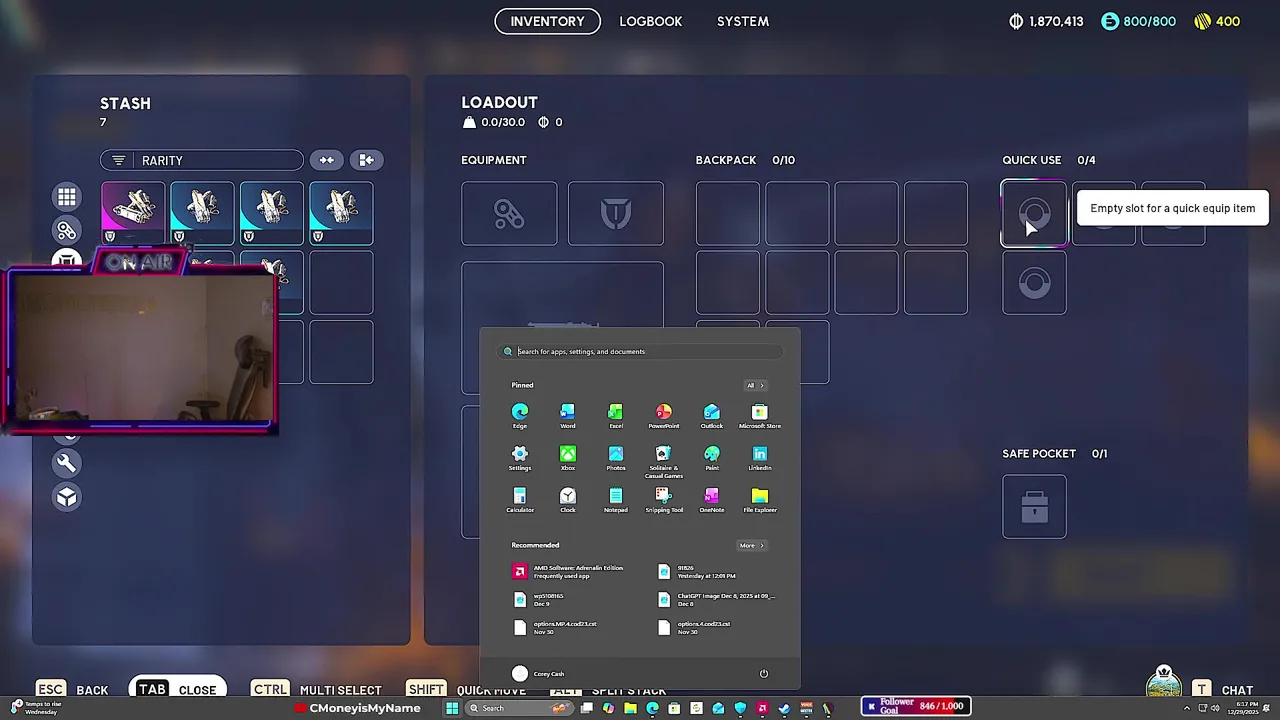Viewport: 1280px width, 720px height.
Task: Launch Paint from pinned apps
Action: (712, 458)
